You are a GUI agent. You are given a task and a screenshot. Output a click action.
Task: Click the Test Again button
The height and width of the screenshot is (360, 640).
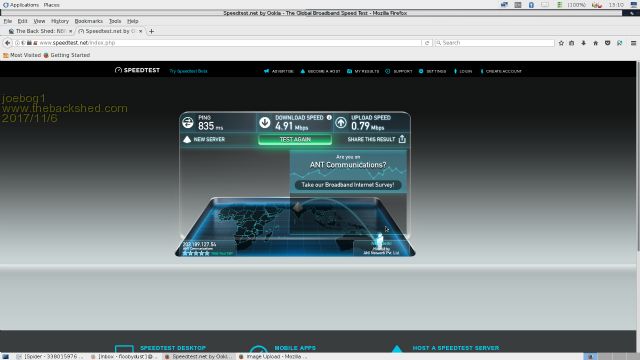click(295, 140)
